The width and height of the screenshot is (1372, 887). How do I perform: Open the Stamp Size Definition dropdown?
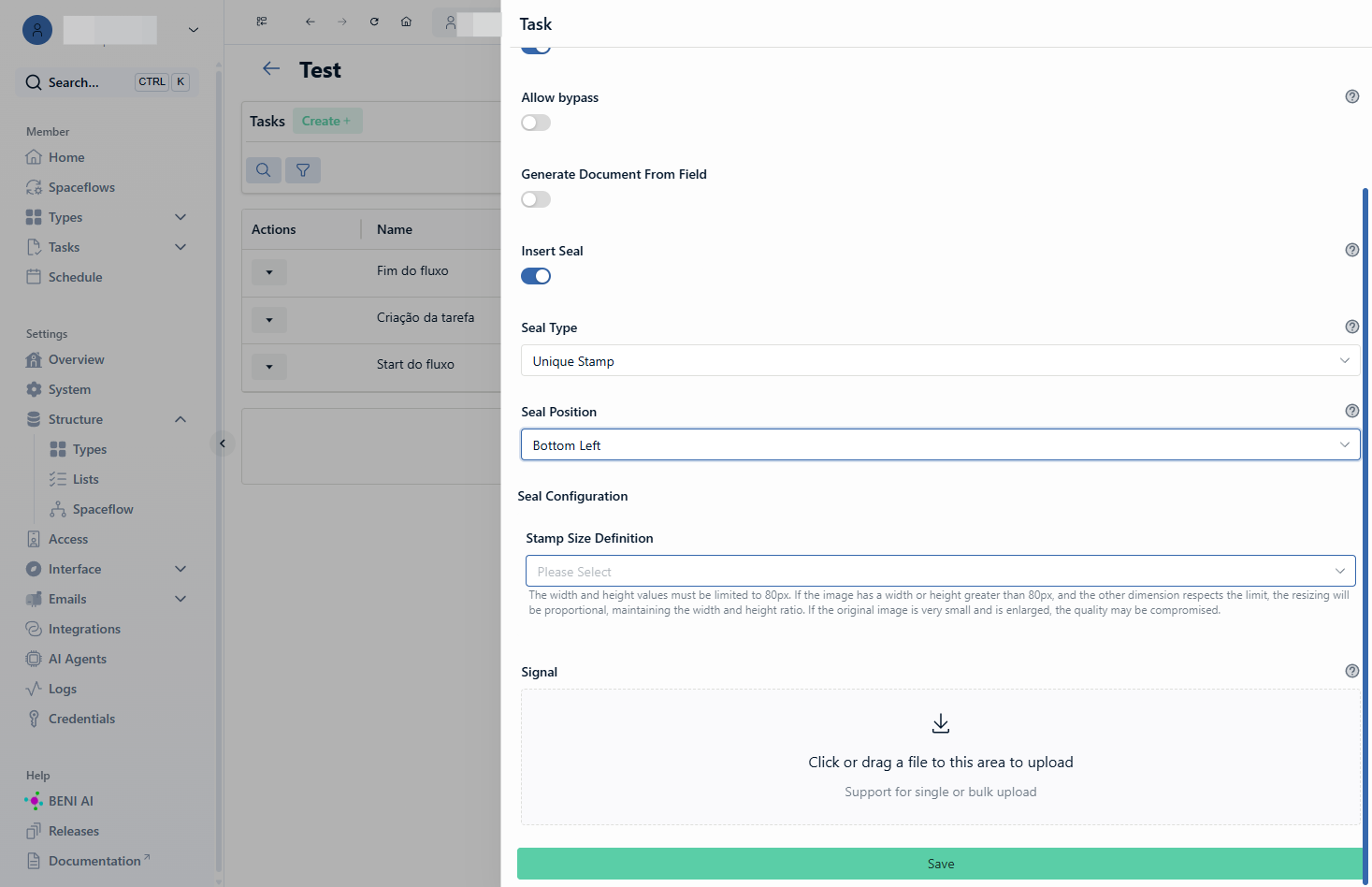coord(941,571)
